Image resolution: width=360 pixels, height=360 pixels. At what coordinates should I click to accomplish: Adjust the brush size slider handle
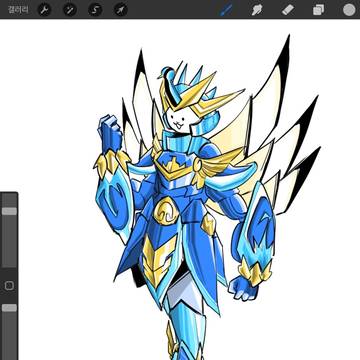pyautogui.click(x=9, y=211)
